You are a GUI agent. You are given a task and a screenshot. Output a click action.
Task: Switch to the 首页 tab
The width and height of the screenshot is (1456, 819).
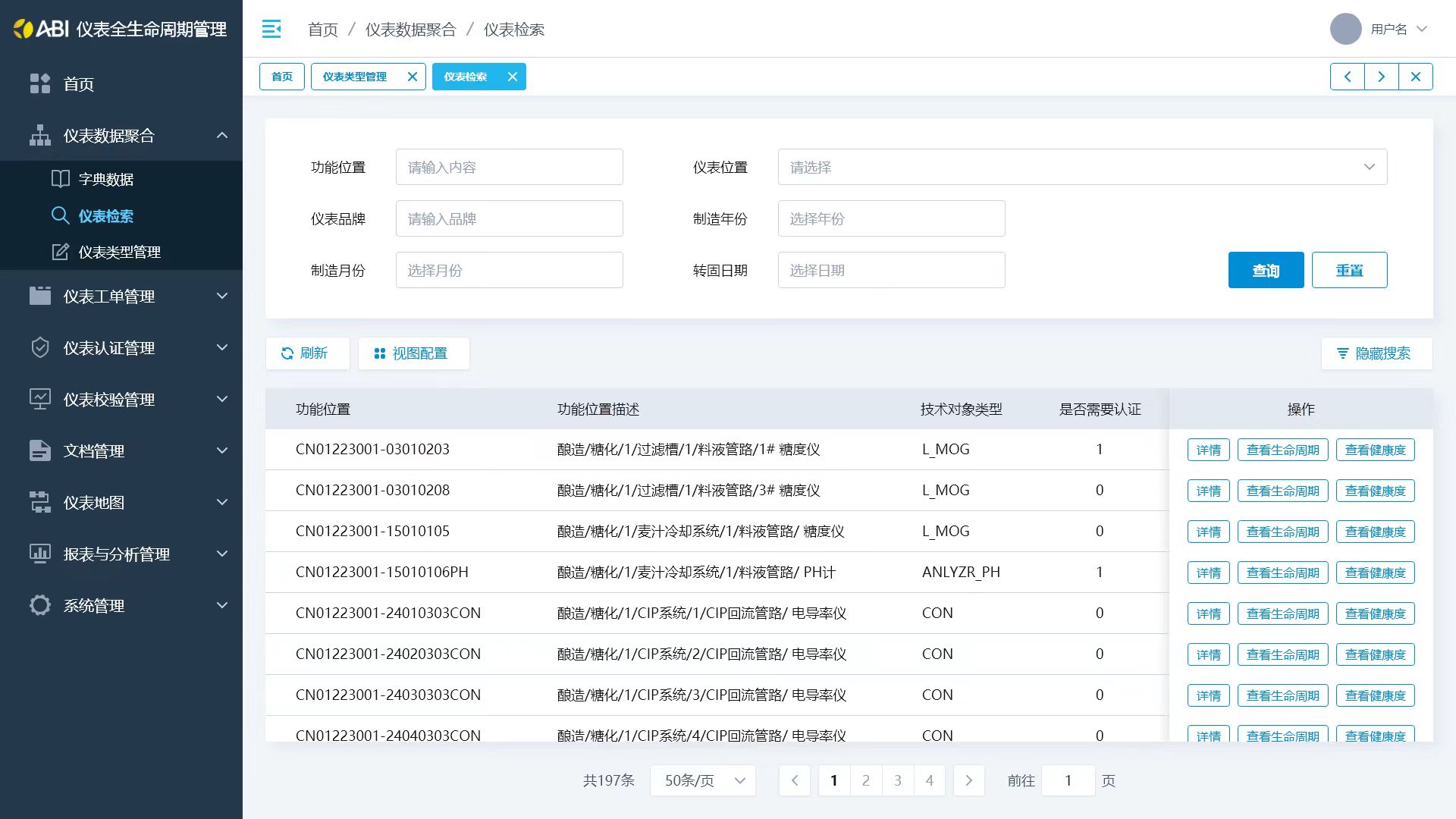tap(282, 77)
